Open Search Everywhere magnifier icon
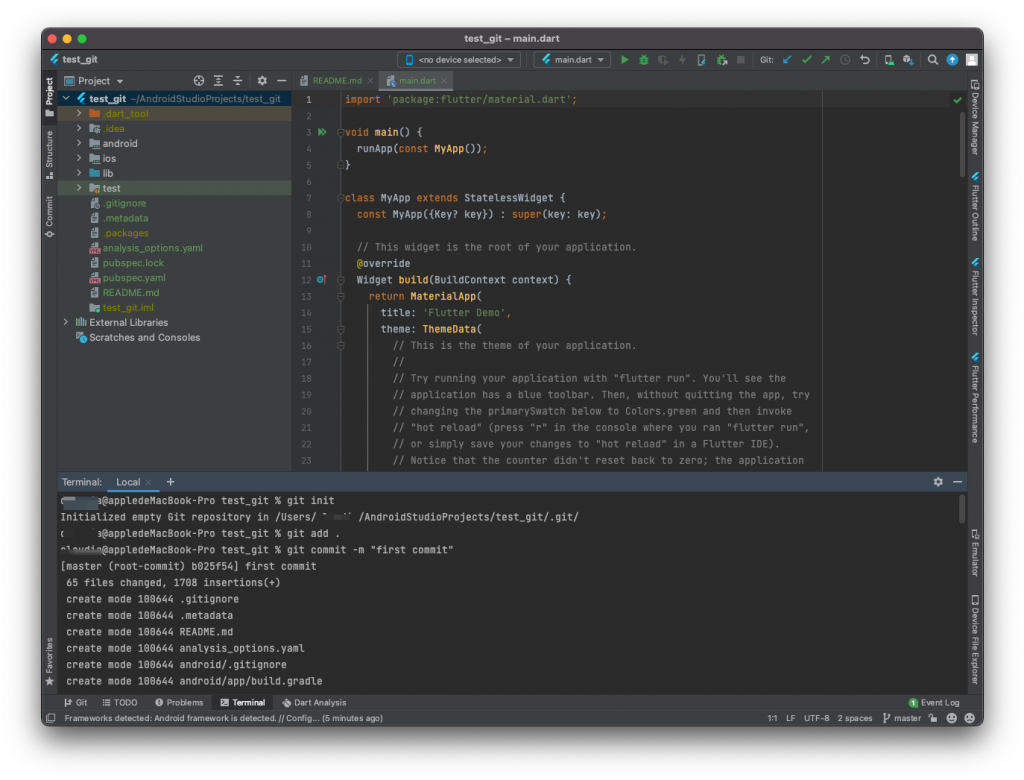 [933, 59]
